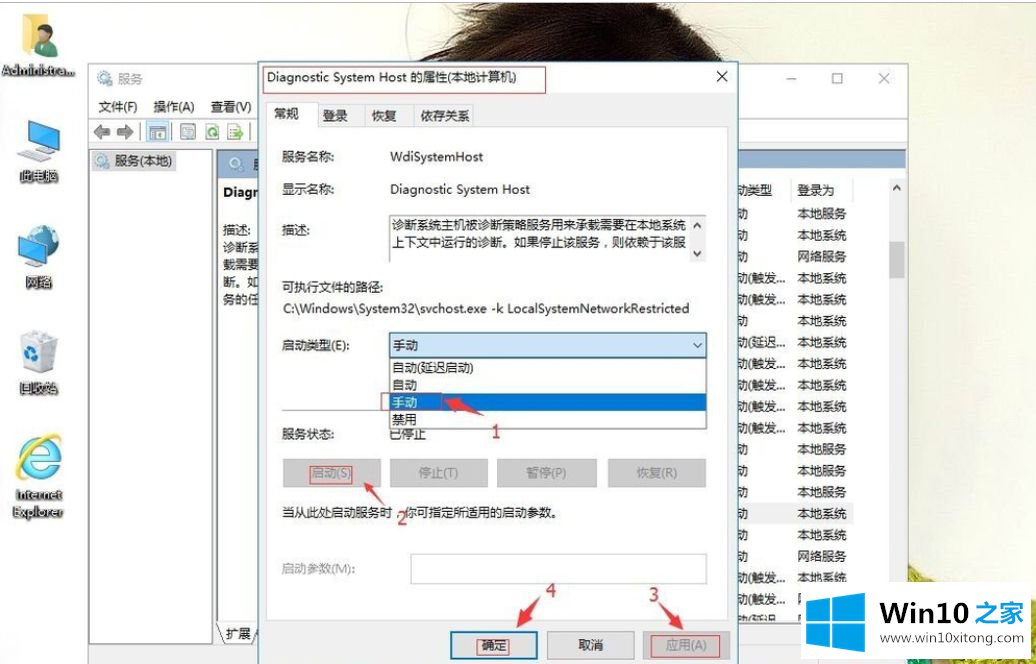Toggle the show/hide console tree icon
This screenshot has height=664, width=1036.
(x=157, y=132)
